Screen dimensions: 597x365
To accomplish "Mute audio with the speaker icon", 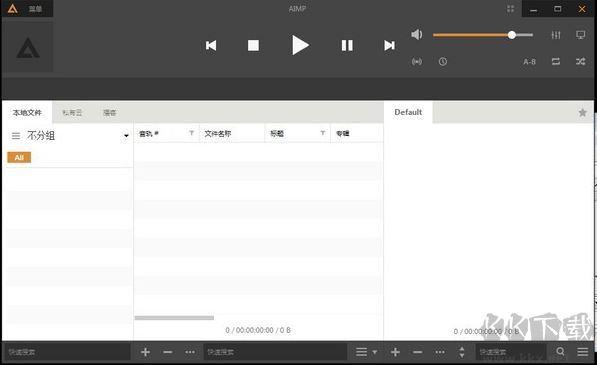I will coord(417,35).
